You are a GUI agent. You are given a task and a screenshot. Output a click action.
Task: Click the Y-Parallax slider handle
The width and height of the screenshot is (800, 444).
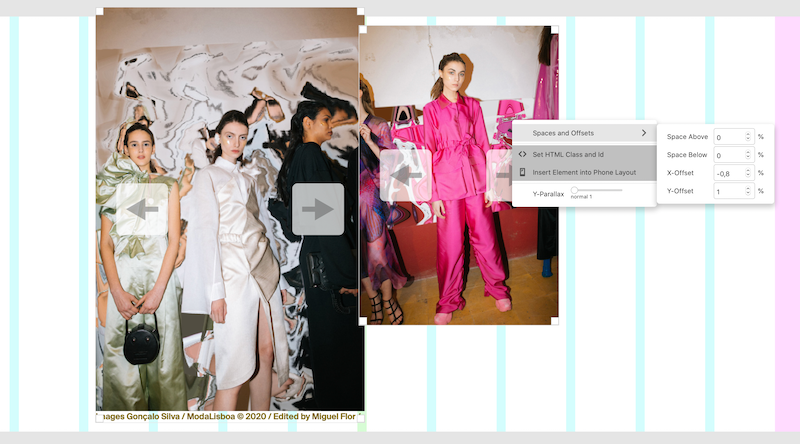point(575,190)
